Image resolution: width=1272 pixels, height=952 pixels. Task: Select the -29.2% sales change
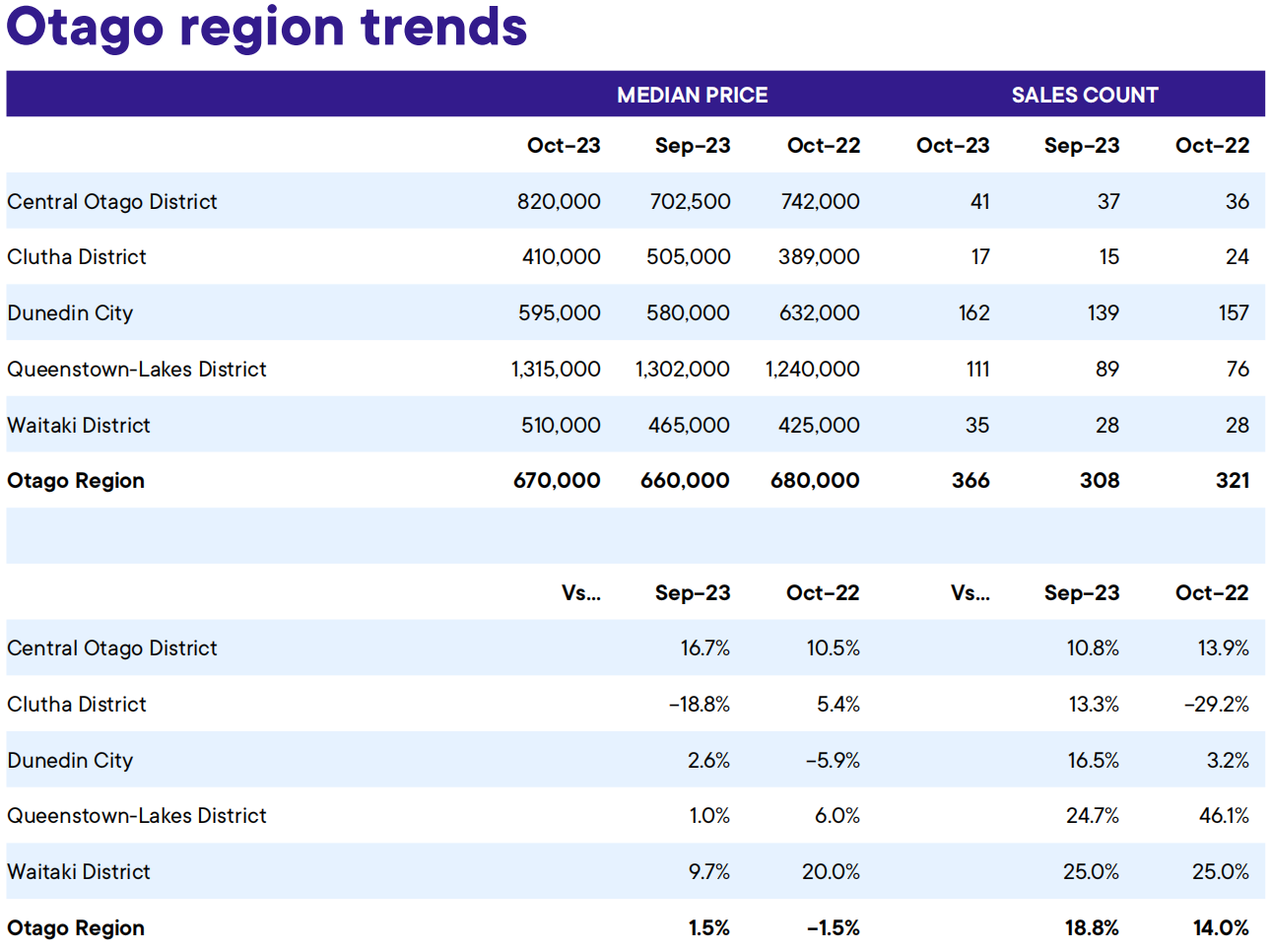click(x=1217, y=704)
